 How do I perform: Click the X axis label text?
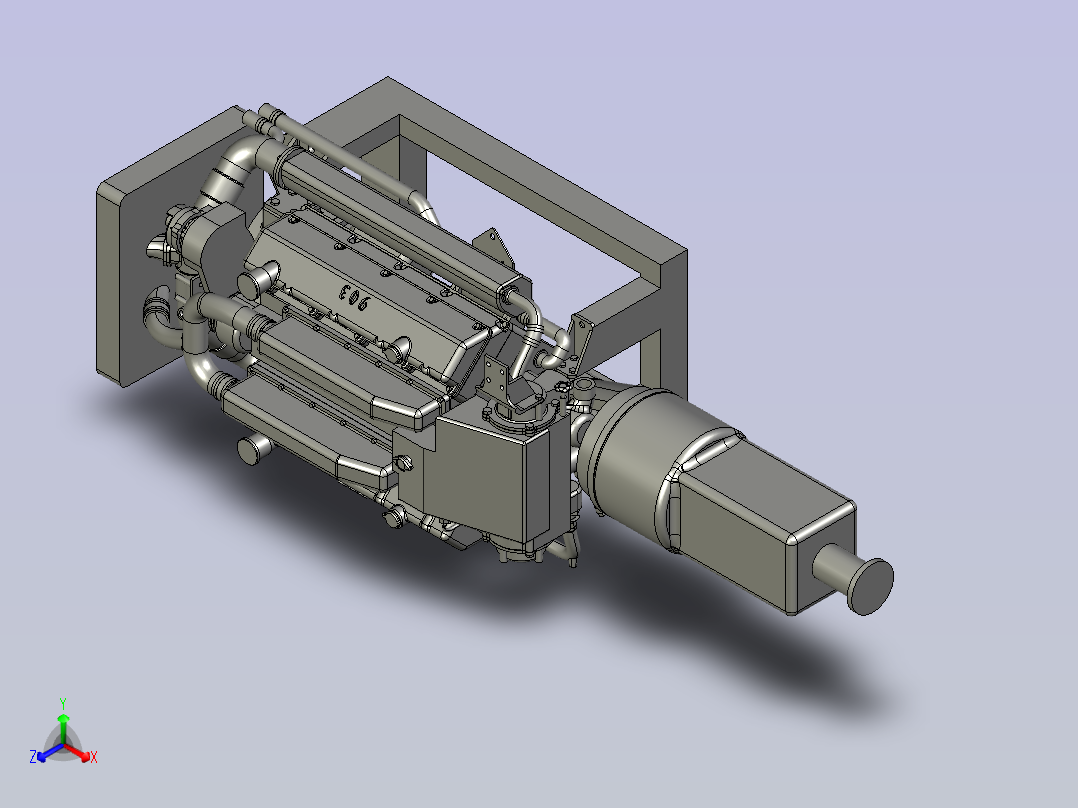pyautogui.click(x=93, y=757)
